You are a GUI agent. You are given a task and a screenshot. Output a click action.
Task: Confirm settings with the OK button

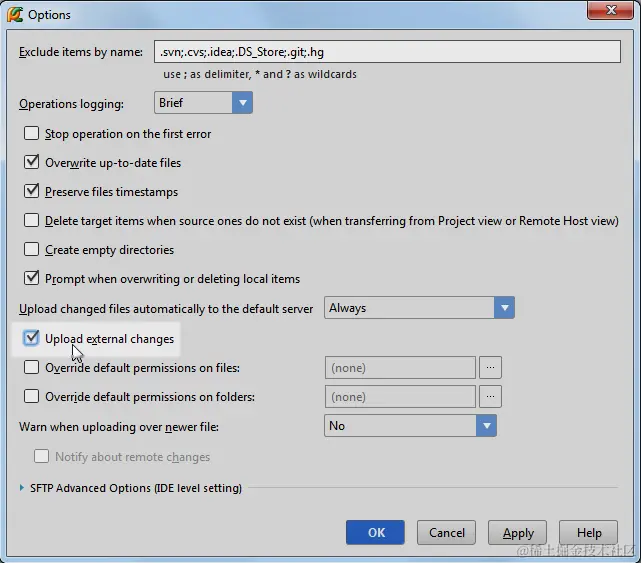[375, 533]
